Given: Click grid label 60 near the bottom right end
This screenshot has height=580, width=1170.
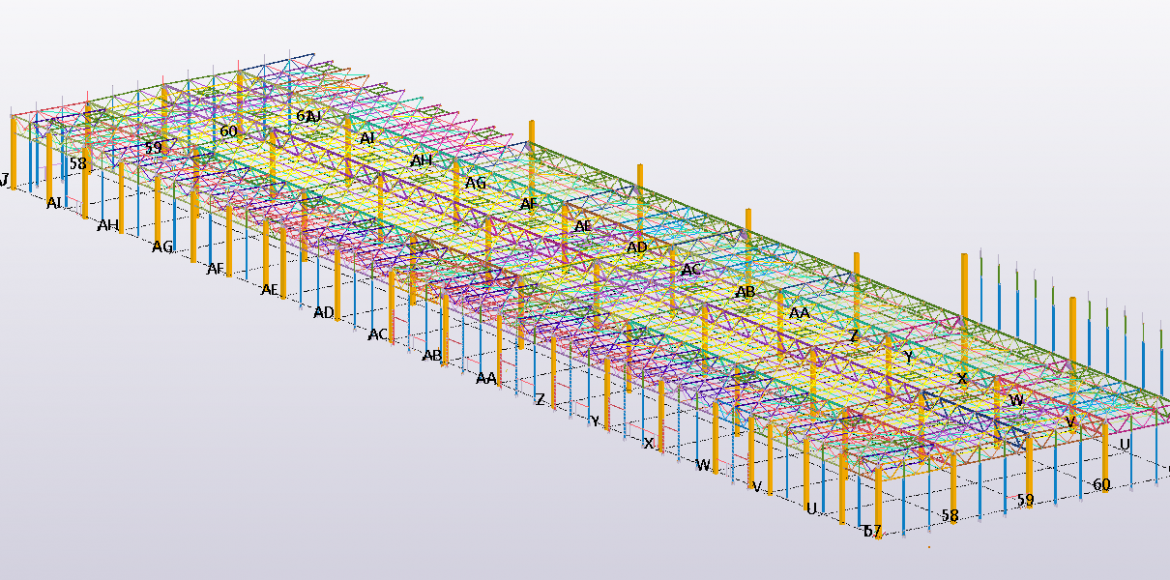Looking at the screenshot, I should 1101,485.
